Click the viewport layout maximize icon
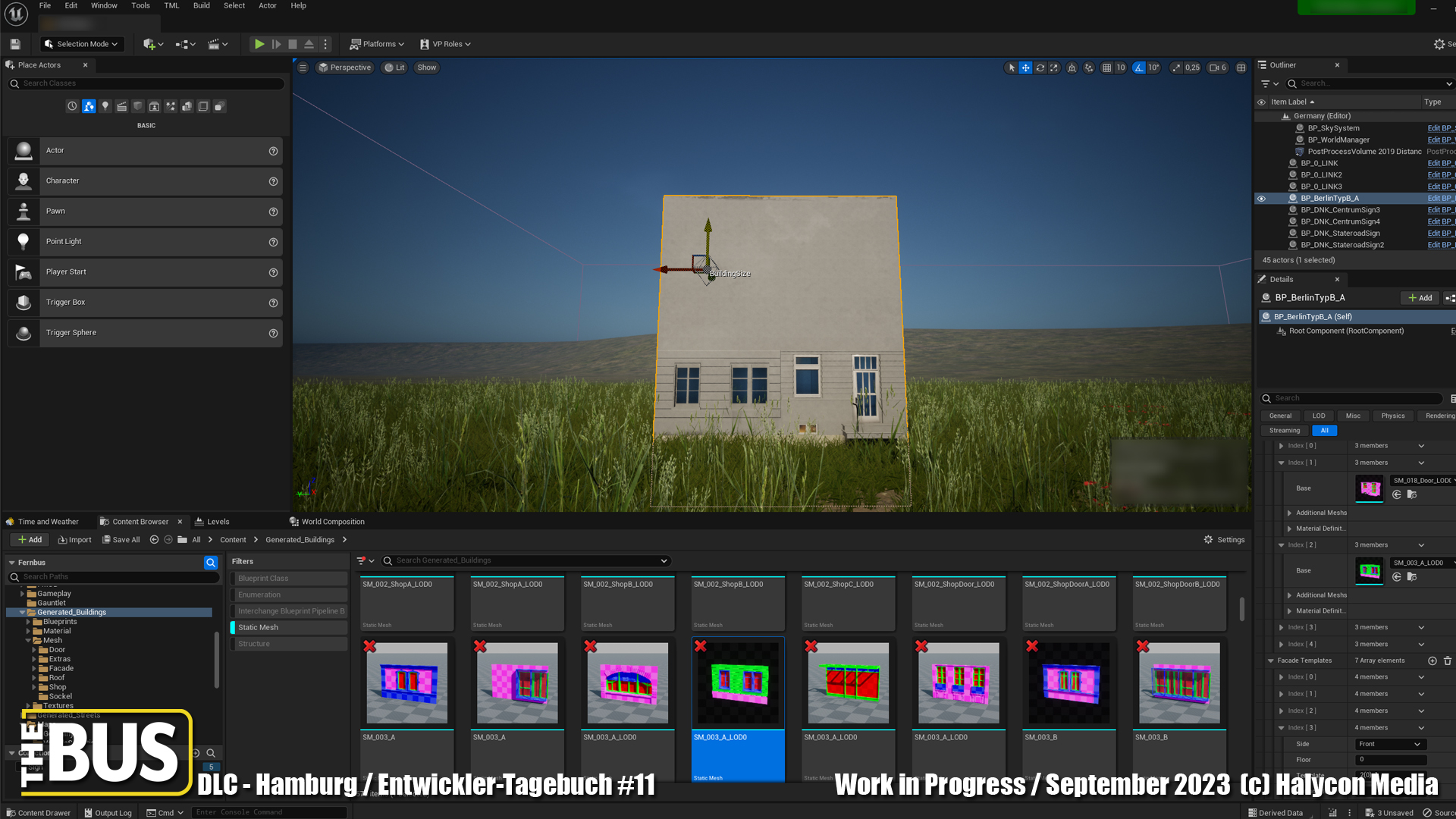Image resolution: width=1456 pixels, height=819 pixels. pyautogui.click(x=1241, y=67)
